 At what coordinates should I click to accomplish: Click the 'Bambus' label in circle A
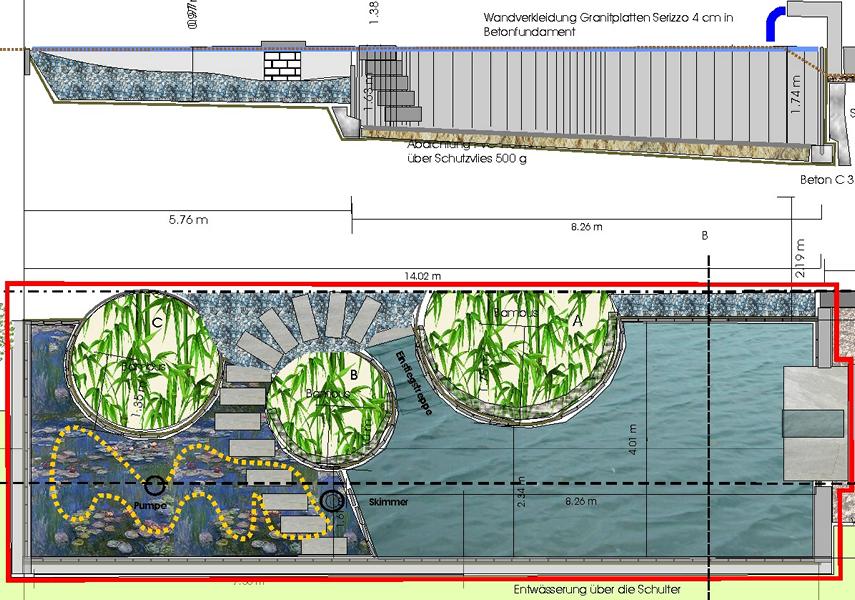tap(516, 313)
